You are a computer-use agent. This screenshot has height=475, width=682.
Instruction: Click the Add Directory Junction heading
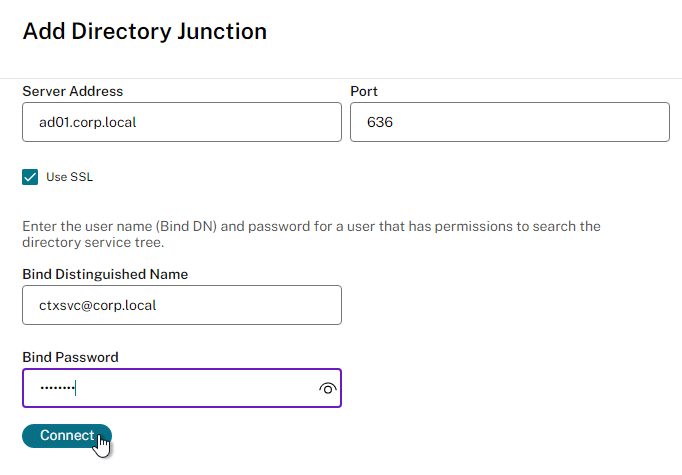[145, 31]
